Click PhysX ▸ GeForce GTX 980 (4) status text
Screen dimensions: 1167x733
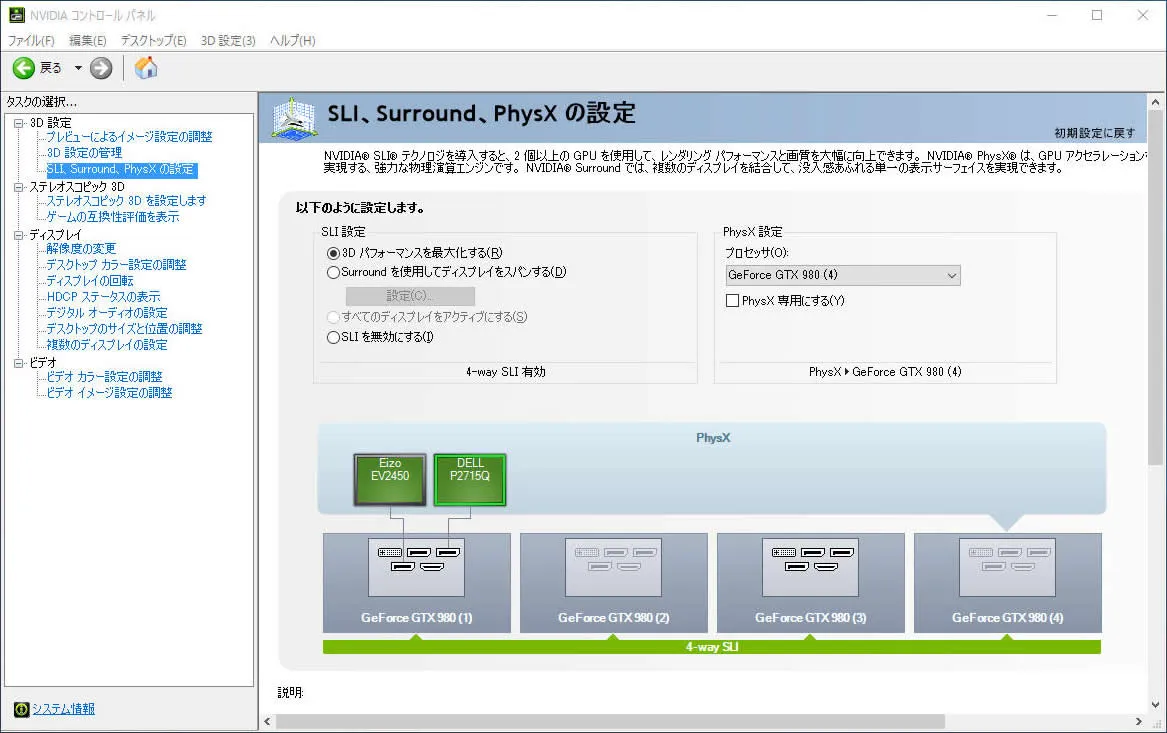click(885, 372)
